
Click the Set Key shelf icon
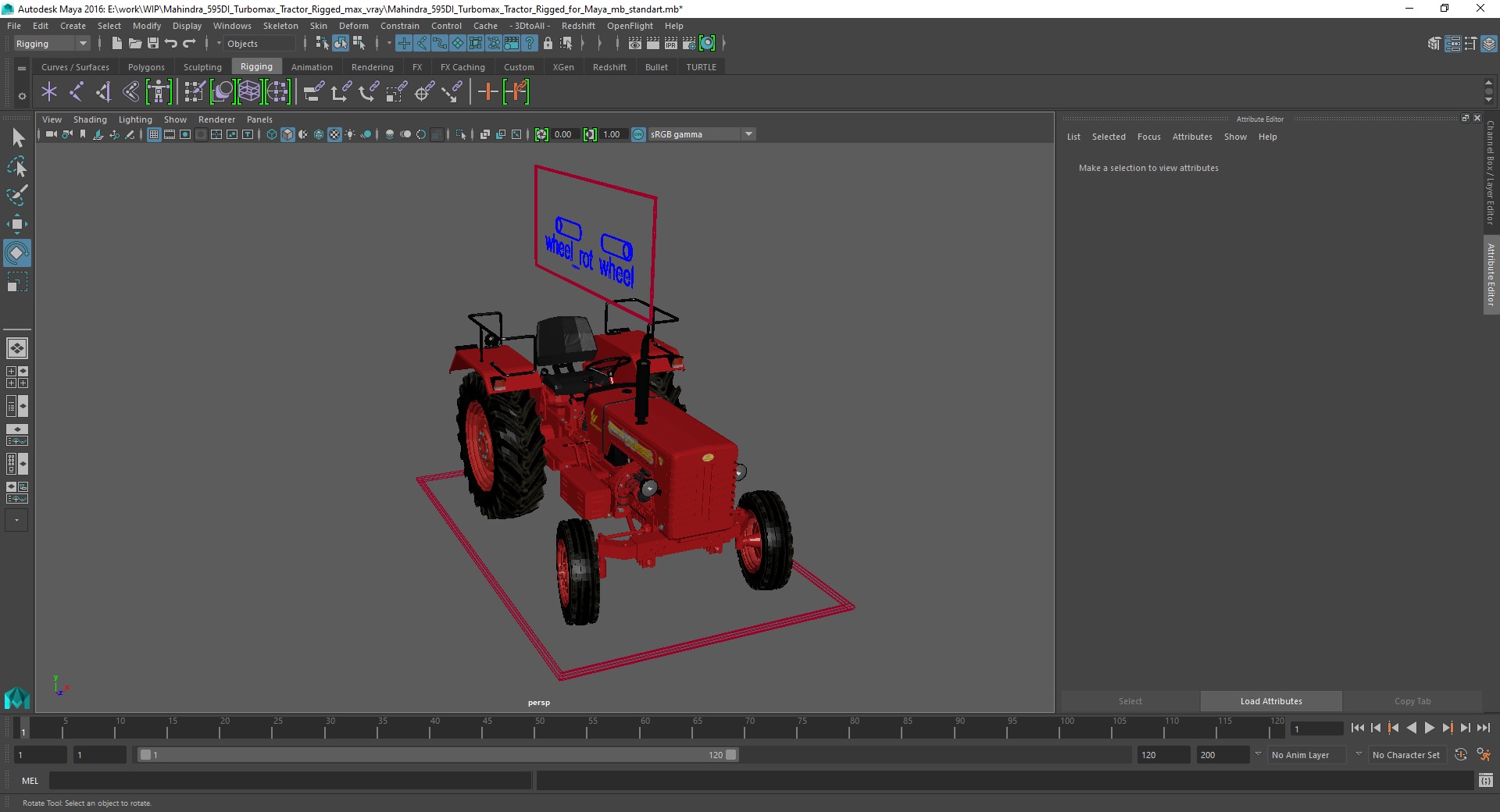click(x=487, y=92)
